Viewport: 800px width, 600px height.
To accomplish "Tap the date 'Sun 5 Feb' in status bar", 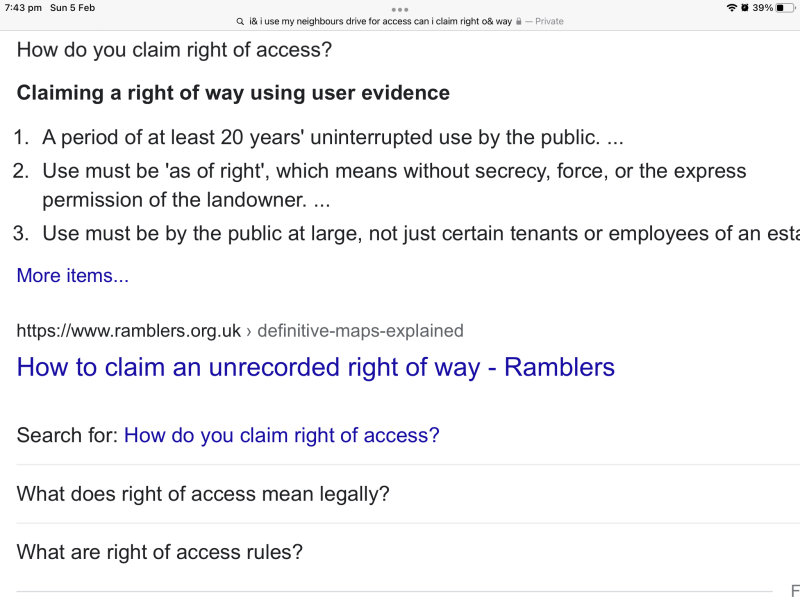I will (73, 8).
